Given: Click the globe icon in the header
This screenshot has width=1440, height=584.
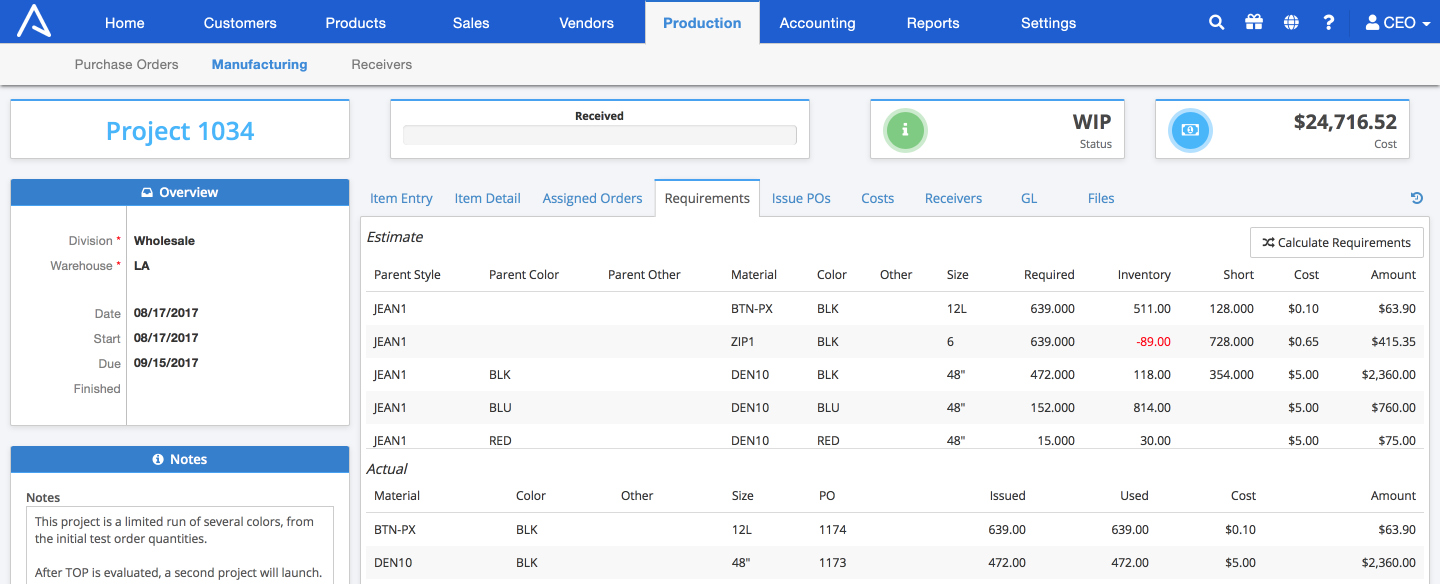Looking at the screenshot, I should coord(1291,22).
